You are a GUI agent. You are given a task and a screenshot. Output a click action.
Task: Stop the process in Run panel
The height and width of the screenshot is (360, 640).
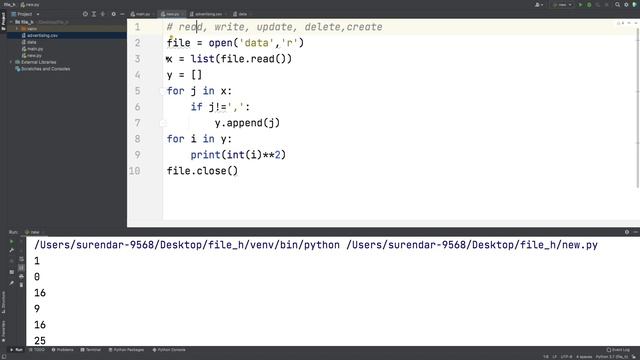11,261
